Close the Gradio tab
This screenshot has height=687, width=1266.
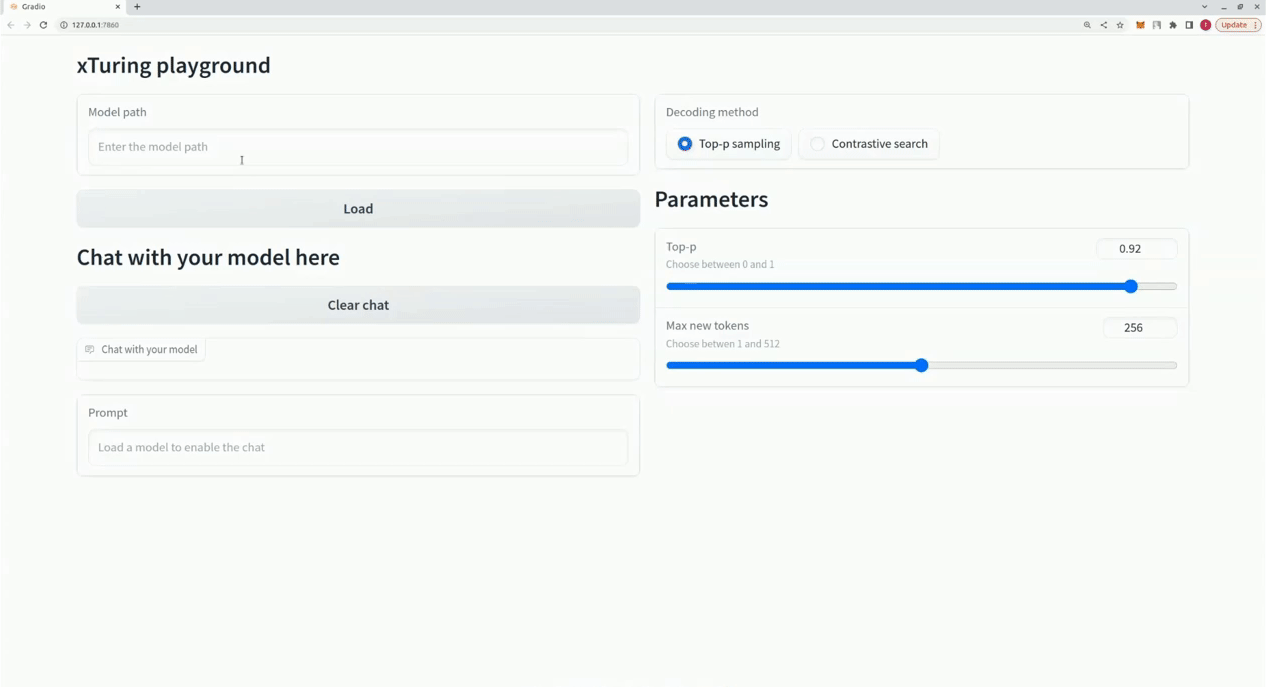(117, 7)
